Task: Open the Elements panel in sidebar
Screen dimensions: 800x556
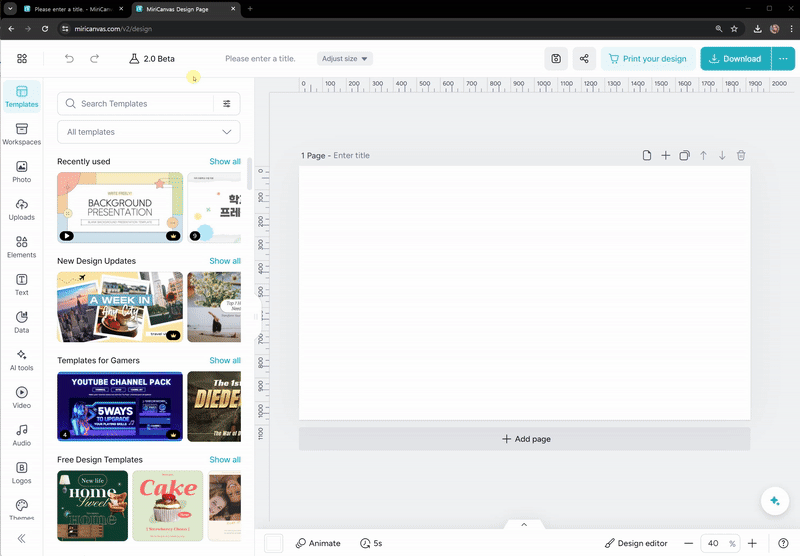Action: [x=21, y=246]
